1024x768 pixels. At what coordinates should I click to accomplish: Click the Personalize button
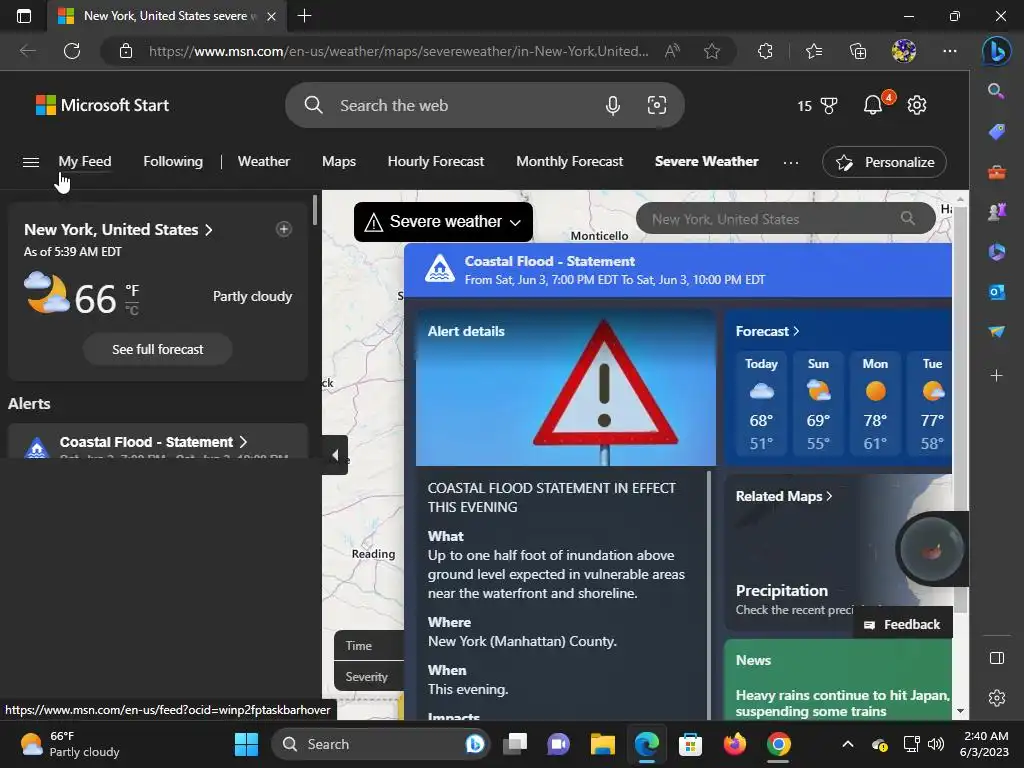click(884, 162)
